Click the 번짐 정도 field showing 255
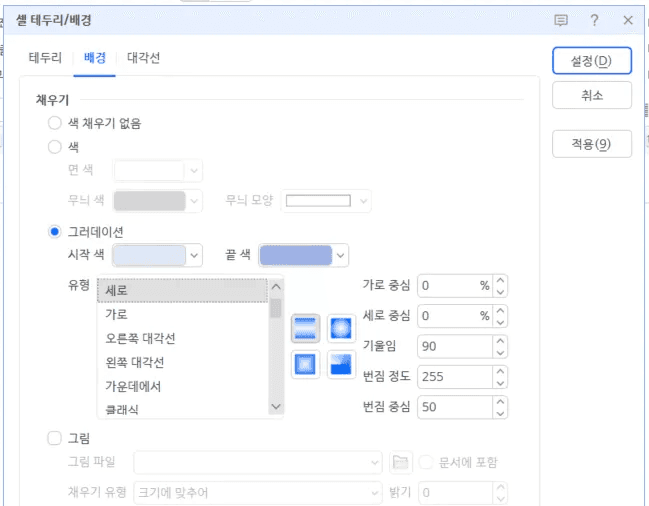The width and height of the screenshot is (649, 506). click(455, 377)
